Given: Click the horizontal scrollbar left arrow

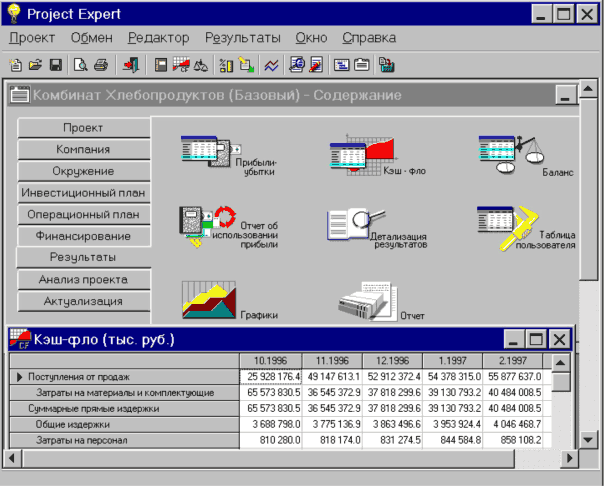Looking at the screenshot, I should tap(12, 458).
